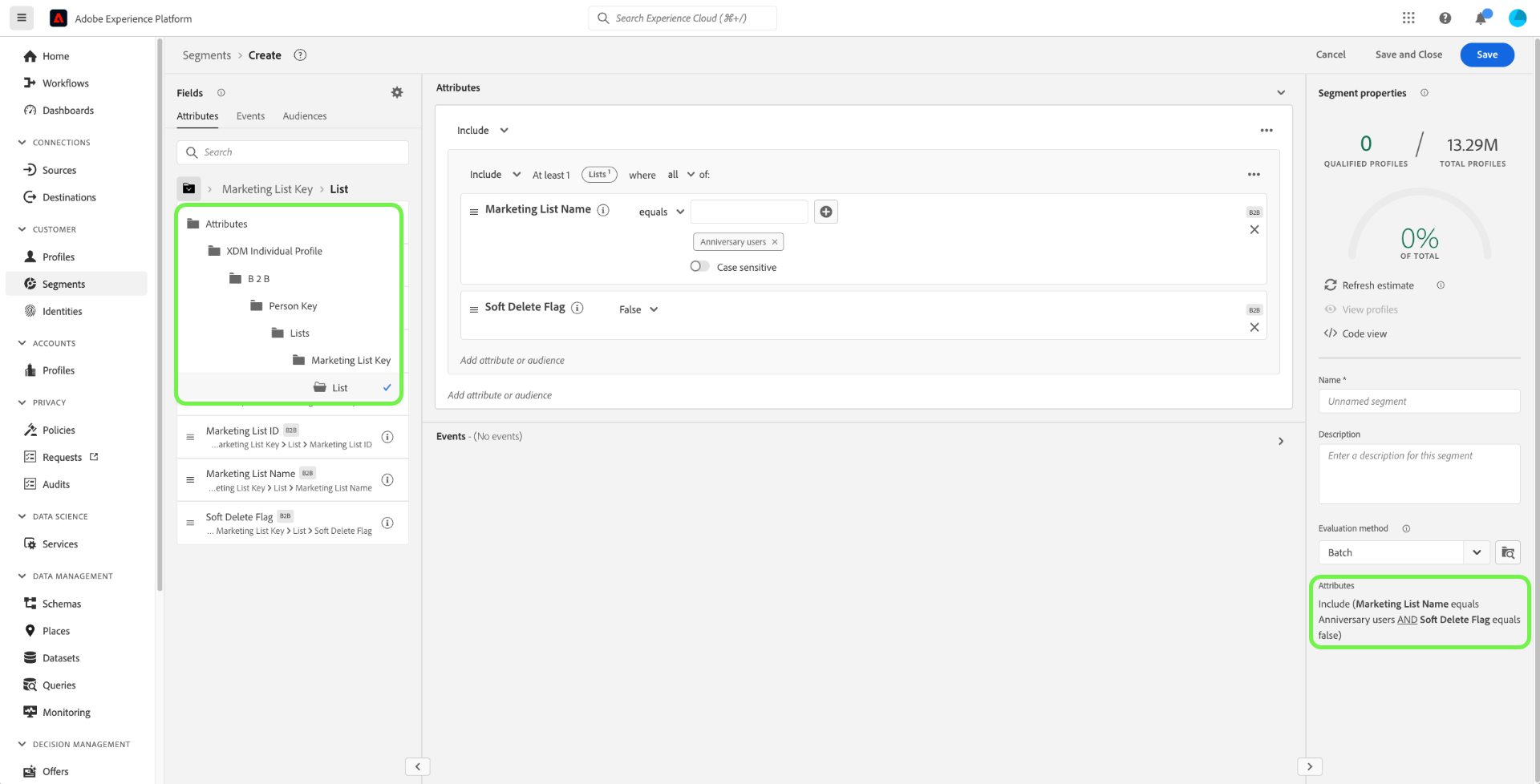Viewport: 1540px width, 784px height.
Task: Open the hamburger navigation menu
Action: 22,18
